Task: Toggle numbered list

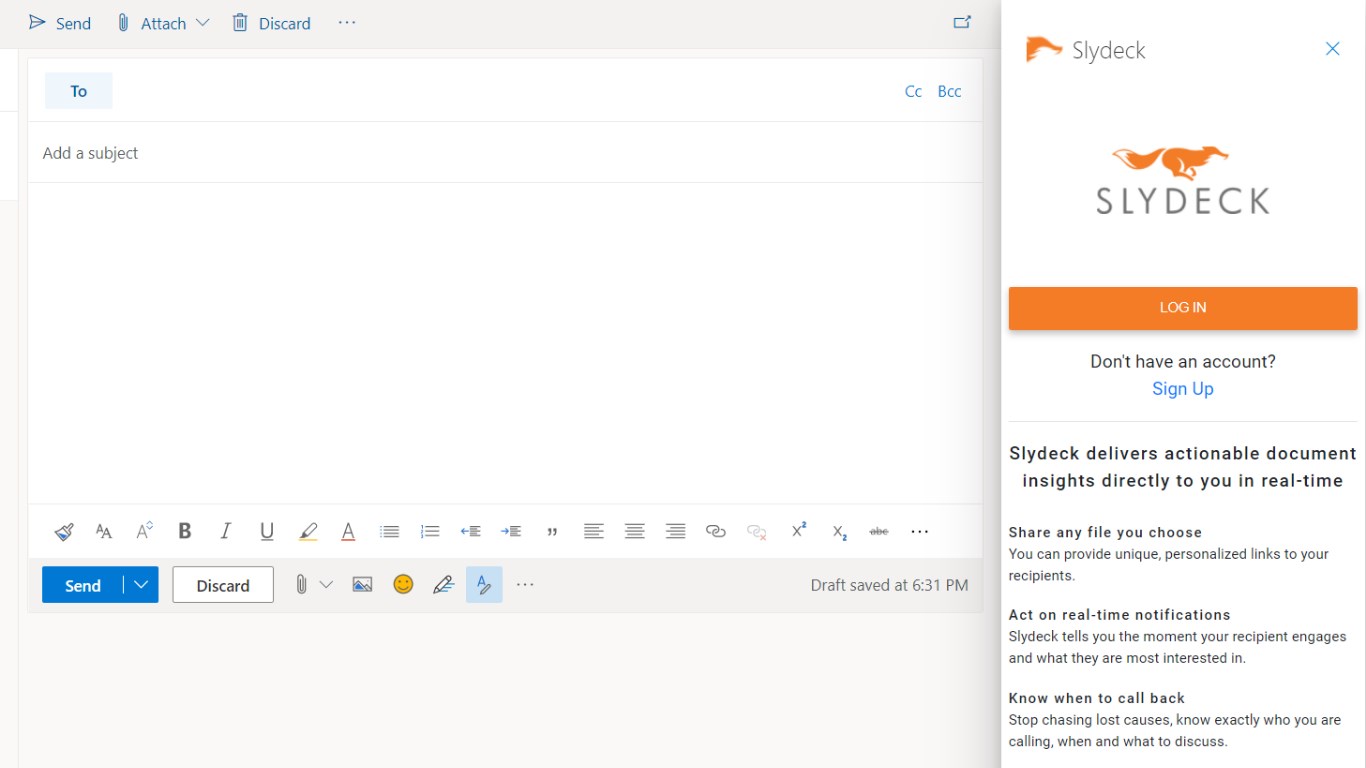Action: [x=430, y=532]
